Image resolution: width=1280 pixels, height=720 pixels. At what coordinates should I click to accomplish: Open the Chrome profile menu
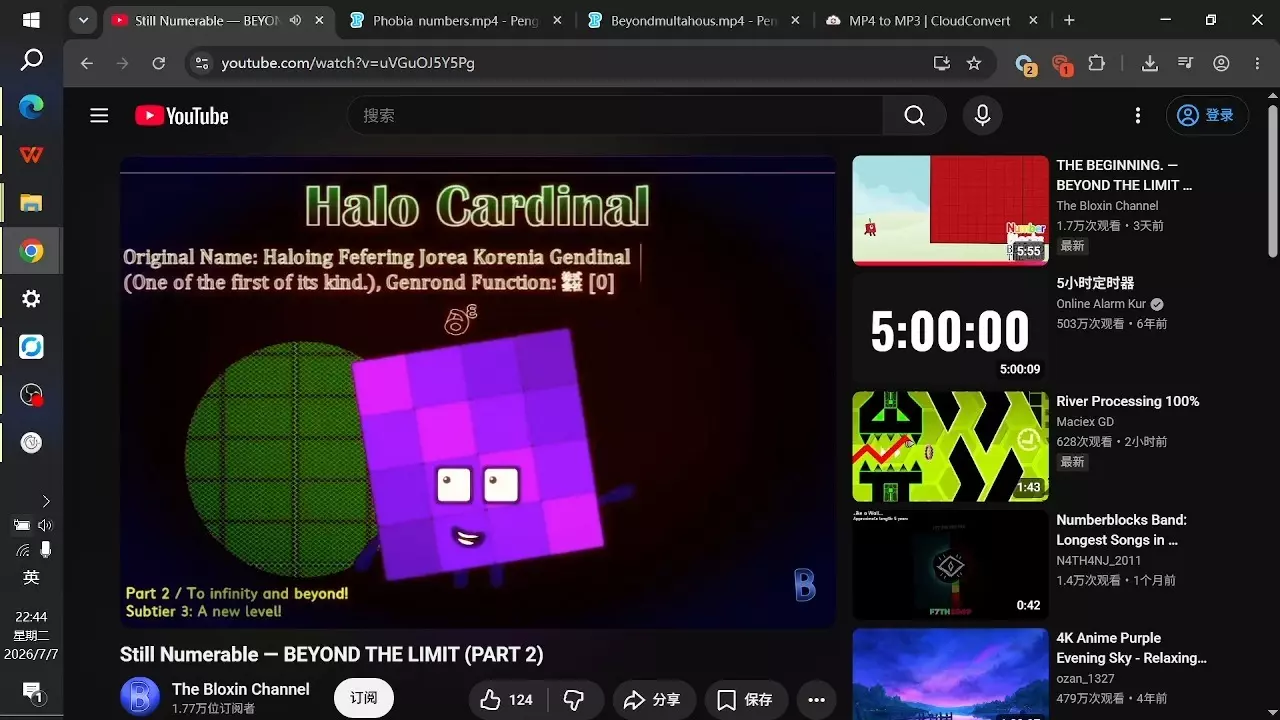tap(1221, 63)
